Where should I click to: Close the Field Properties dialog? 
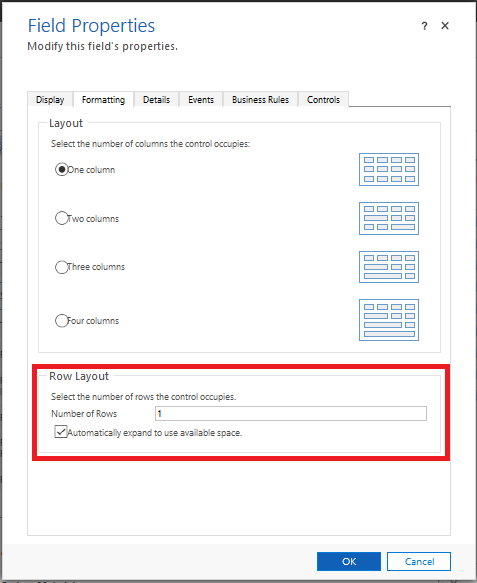point(445,26)
